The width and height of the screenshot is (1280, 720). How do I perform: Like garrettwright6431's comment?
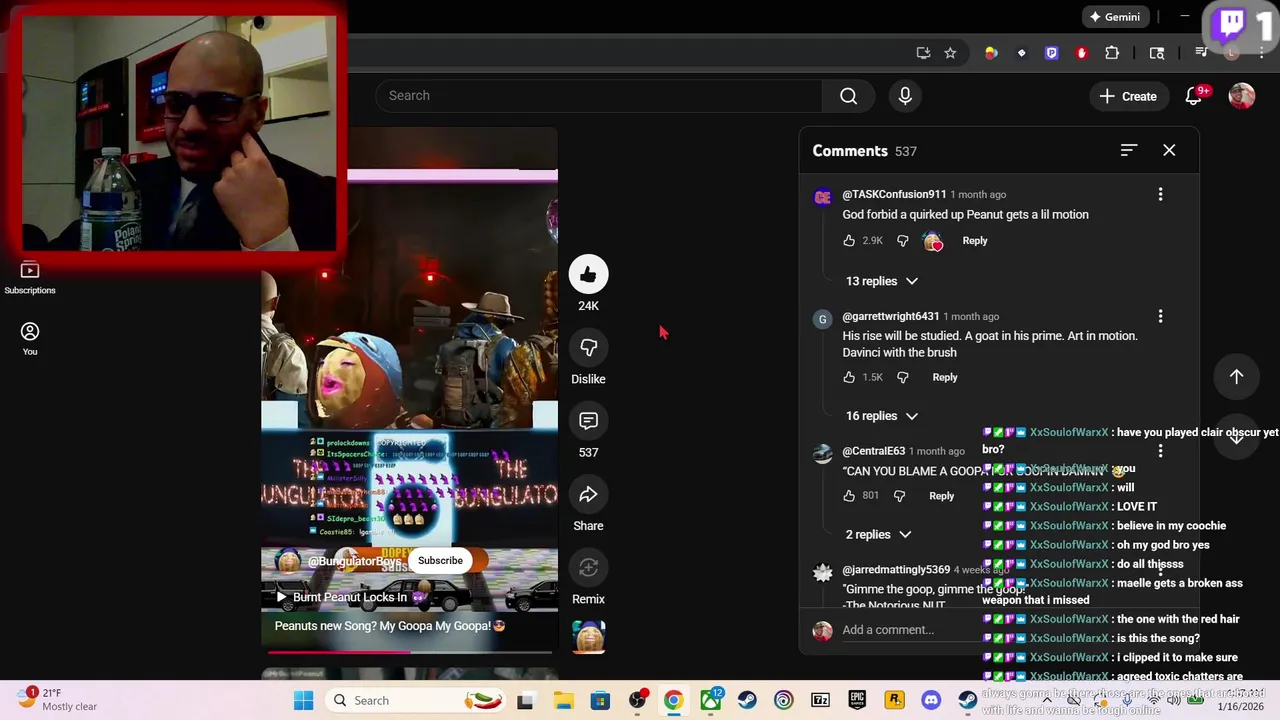[x=849, y=378]
